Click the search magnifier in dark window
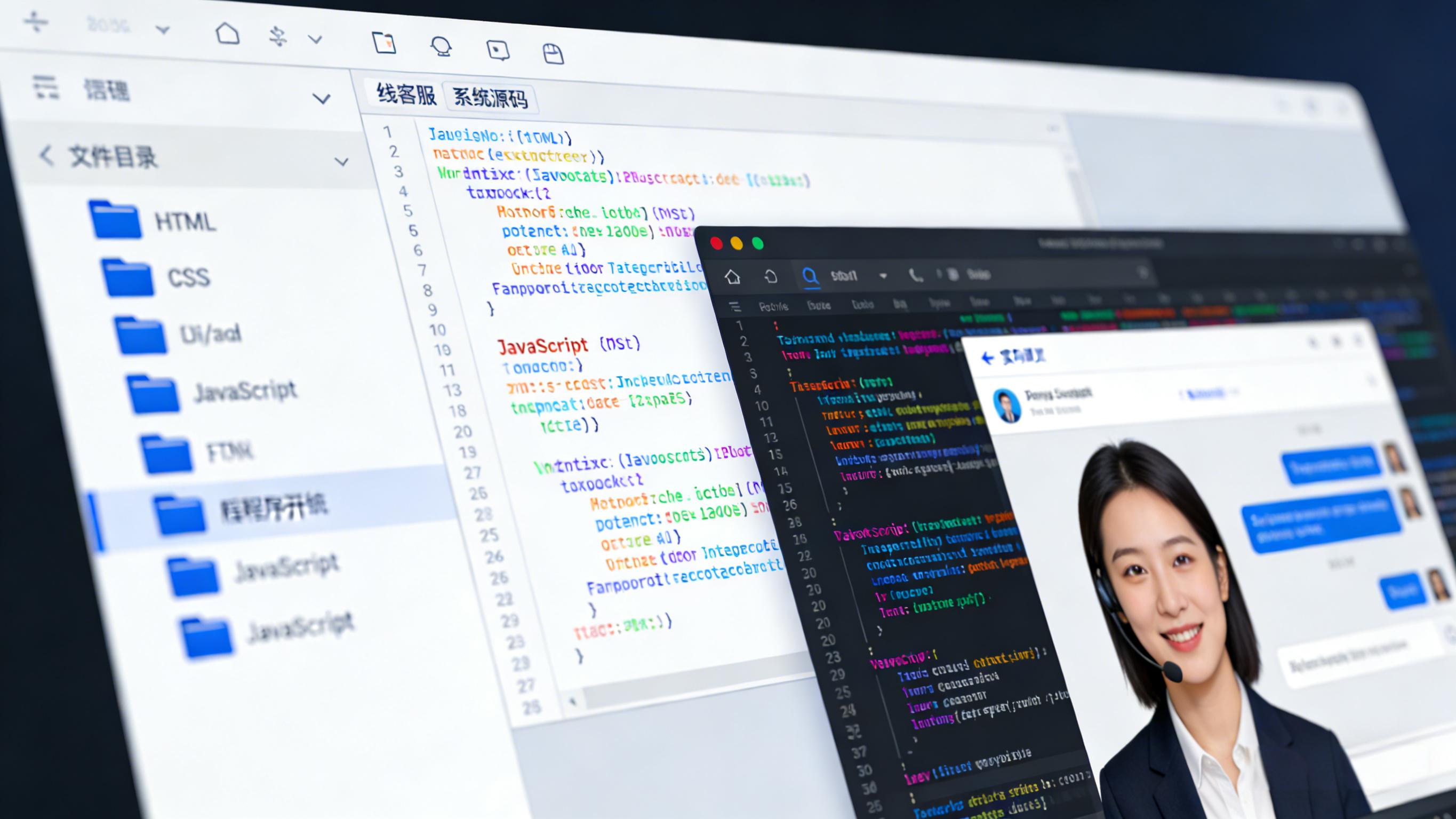 810,276
